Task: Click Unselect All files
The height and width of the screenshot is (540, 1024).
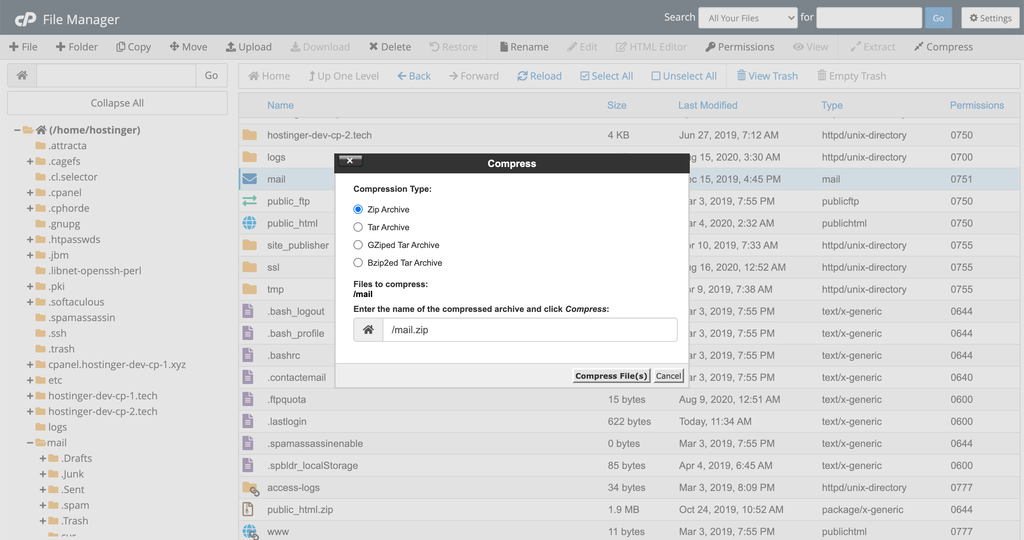Action: 684,76
